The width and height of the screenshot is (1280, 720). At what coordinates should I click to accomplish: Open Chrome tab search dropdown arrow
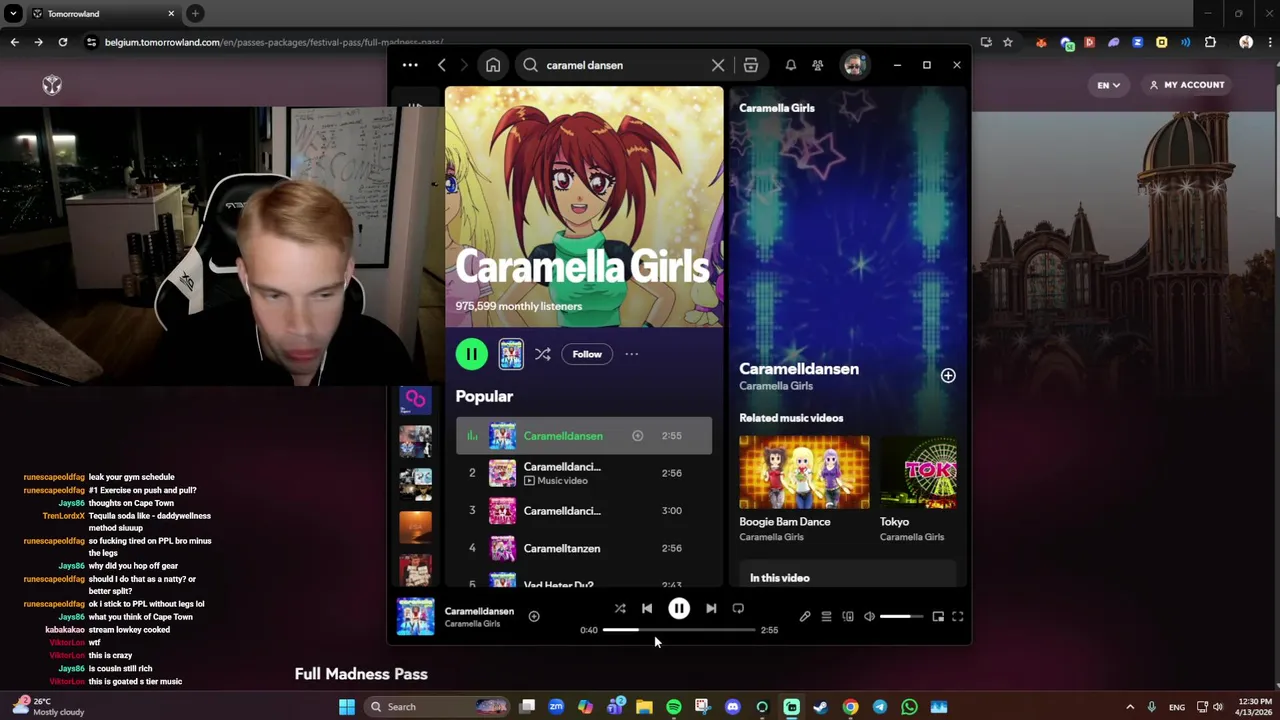click(13, 14)
